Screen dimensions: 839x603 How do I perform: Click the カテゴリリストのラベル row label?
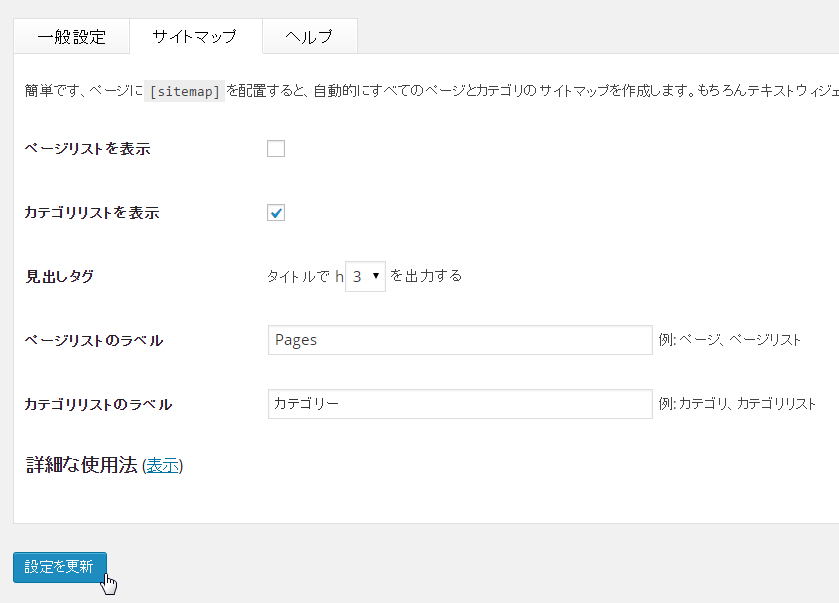98,405
